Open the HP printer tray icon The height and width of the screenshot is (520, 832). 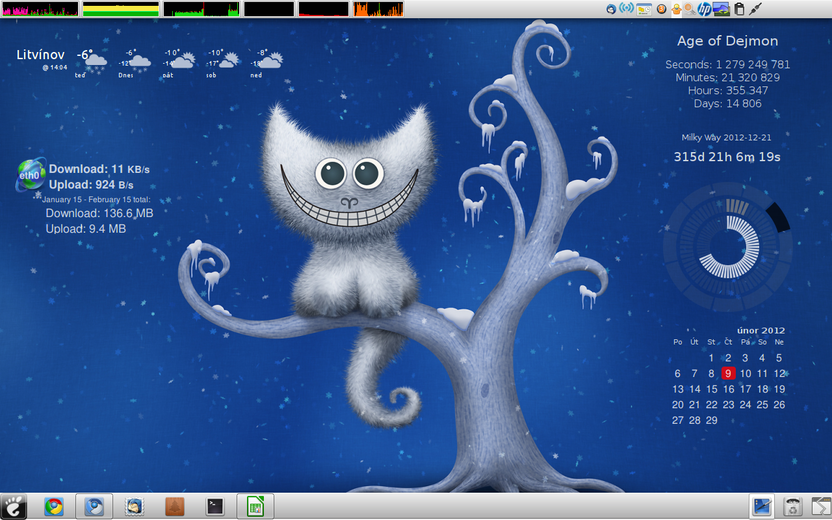click(x=704, y=9)
